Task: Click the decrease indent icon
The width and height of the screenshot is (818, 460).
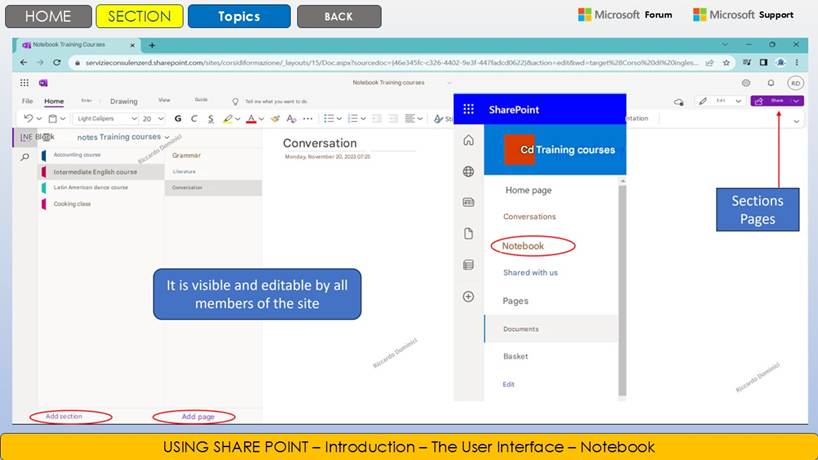Action: [x=377, y=119]
